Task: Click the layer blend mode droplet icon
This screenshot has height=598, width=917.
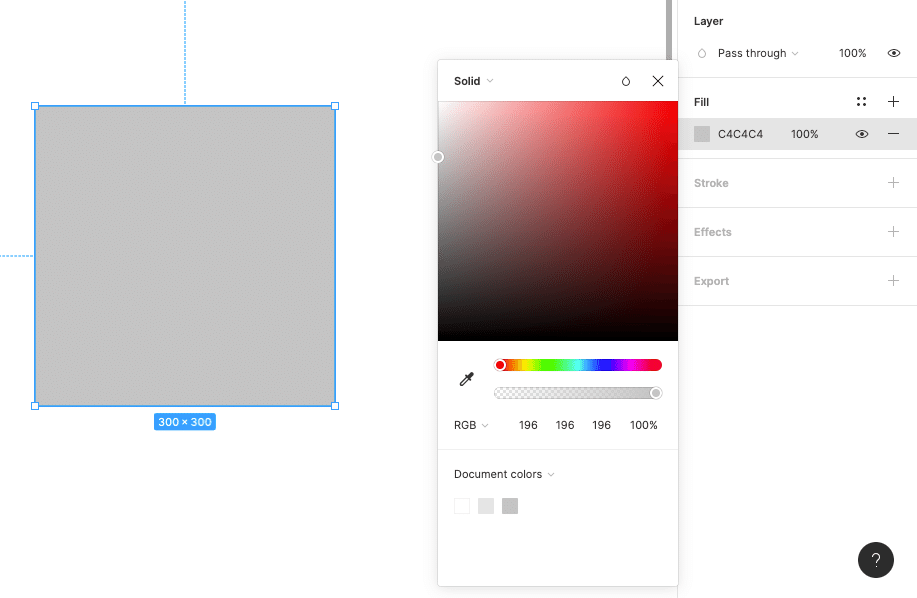Action: click(702, 53)
